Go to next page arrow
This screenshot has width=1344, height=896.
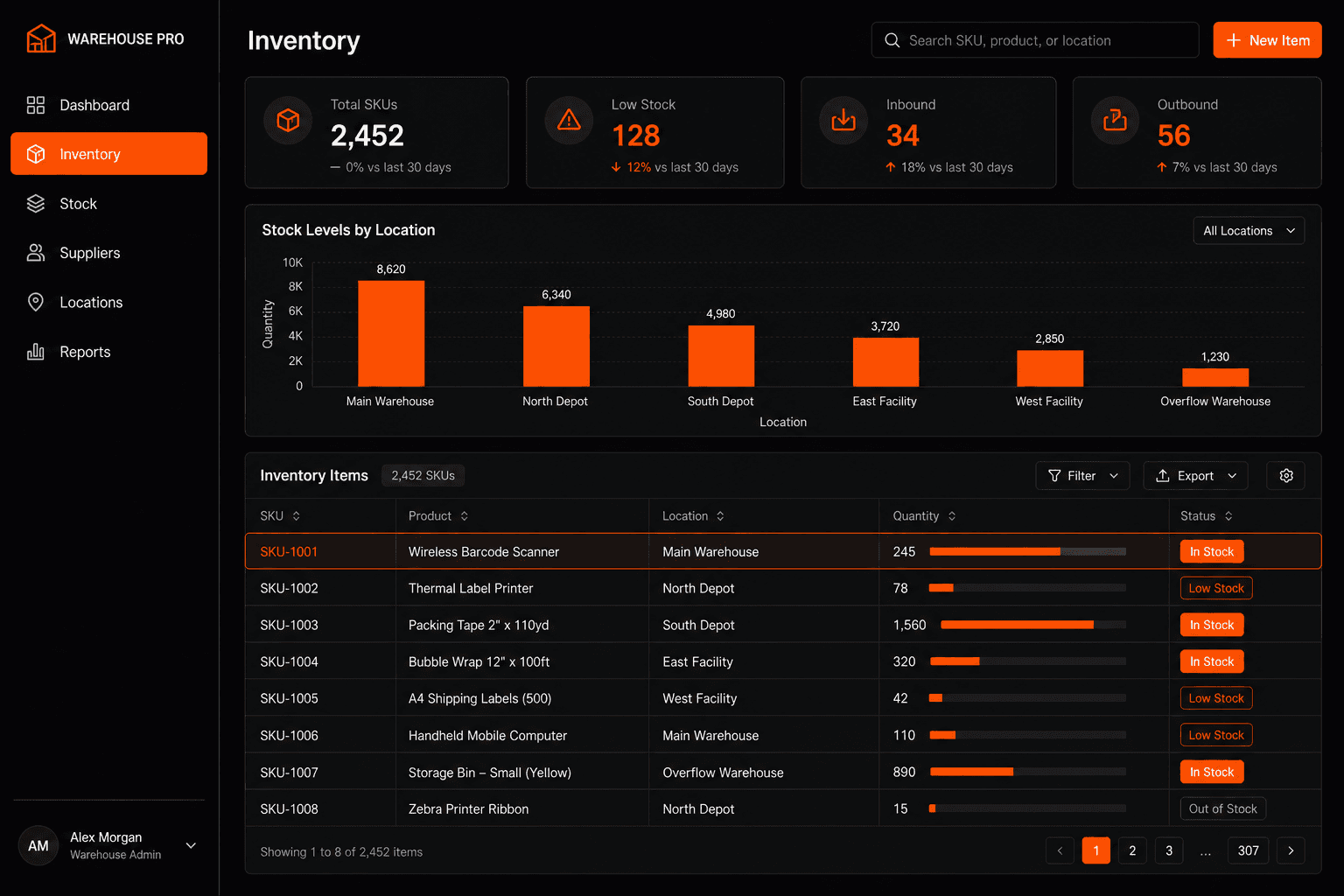point(1291,851)
